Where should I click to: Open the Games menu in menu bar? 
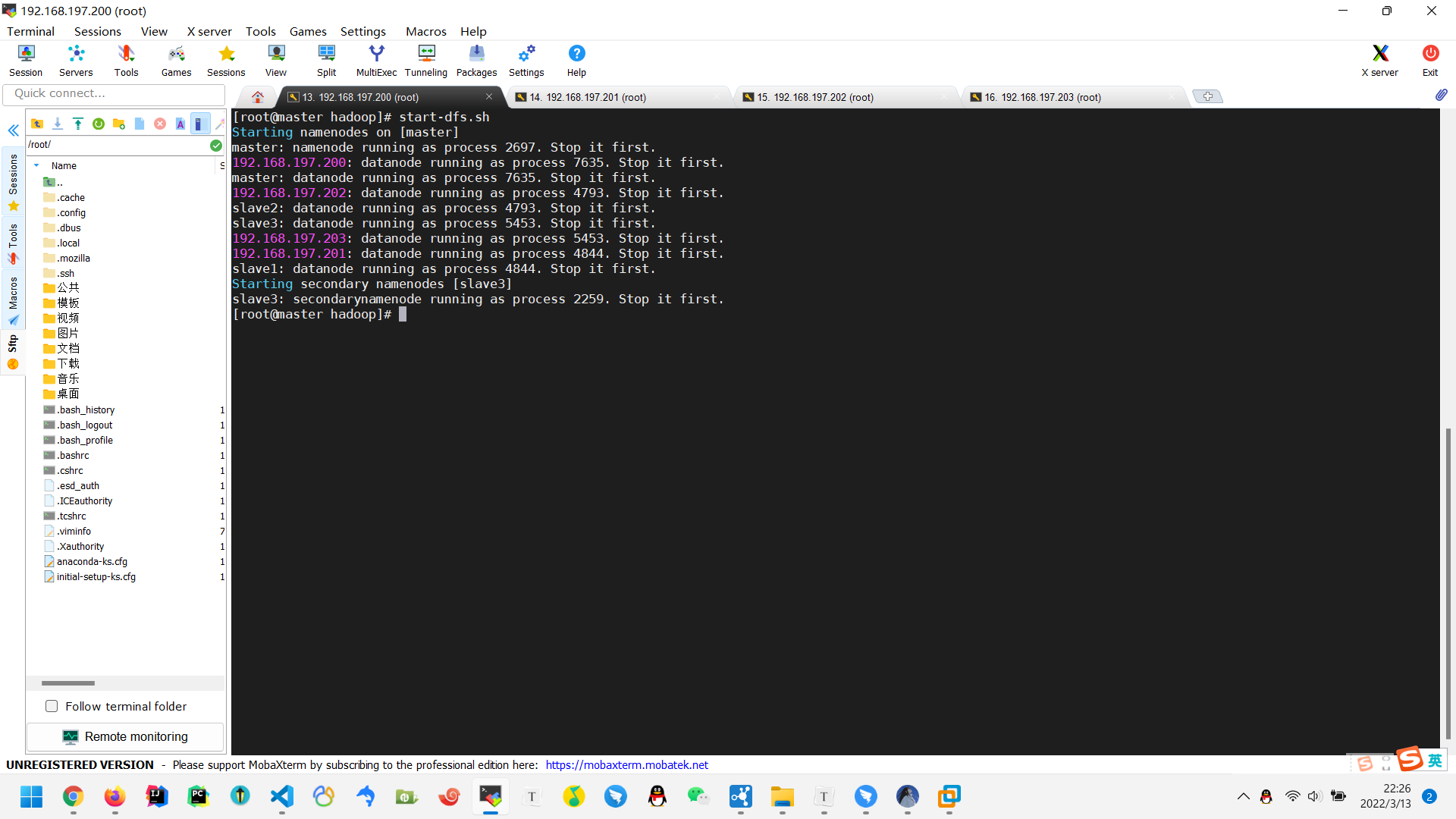click(x=308, y=31)
